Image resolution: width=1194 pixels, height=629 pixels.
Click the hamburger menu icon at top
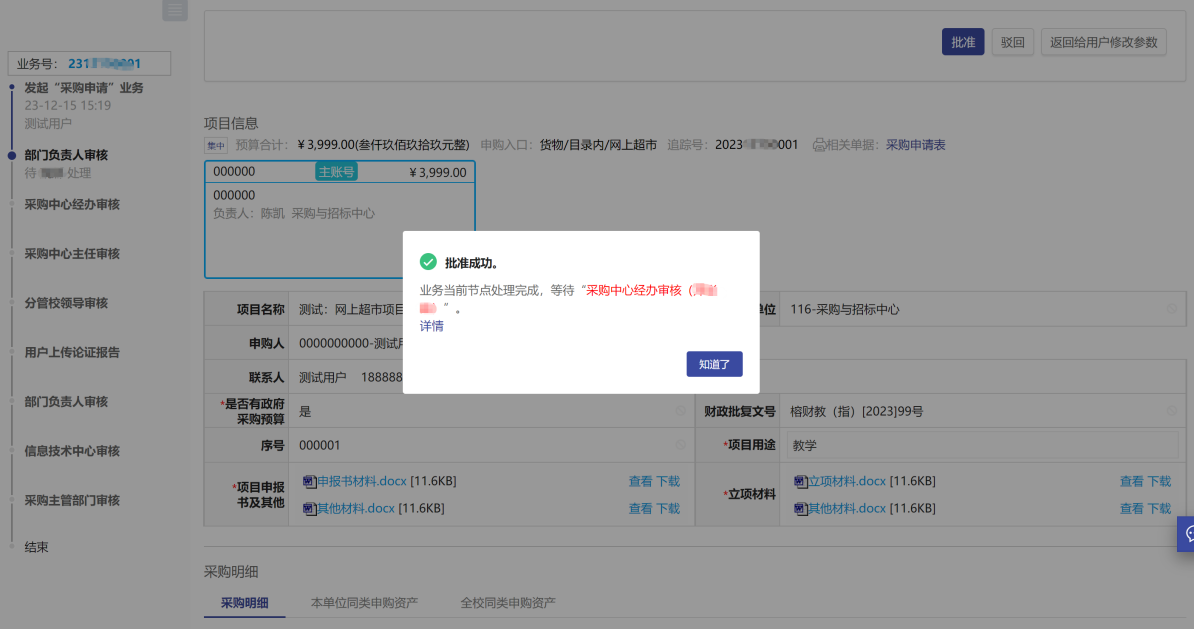click(x=175, y=10)
